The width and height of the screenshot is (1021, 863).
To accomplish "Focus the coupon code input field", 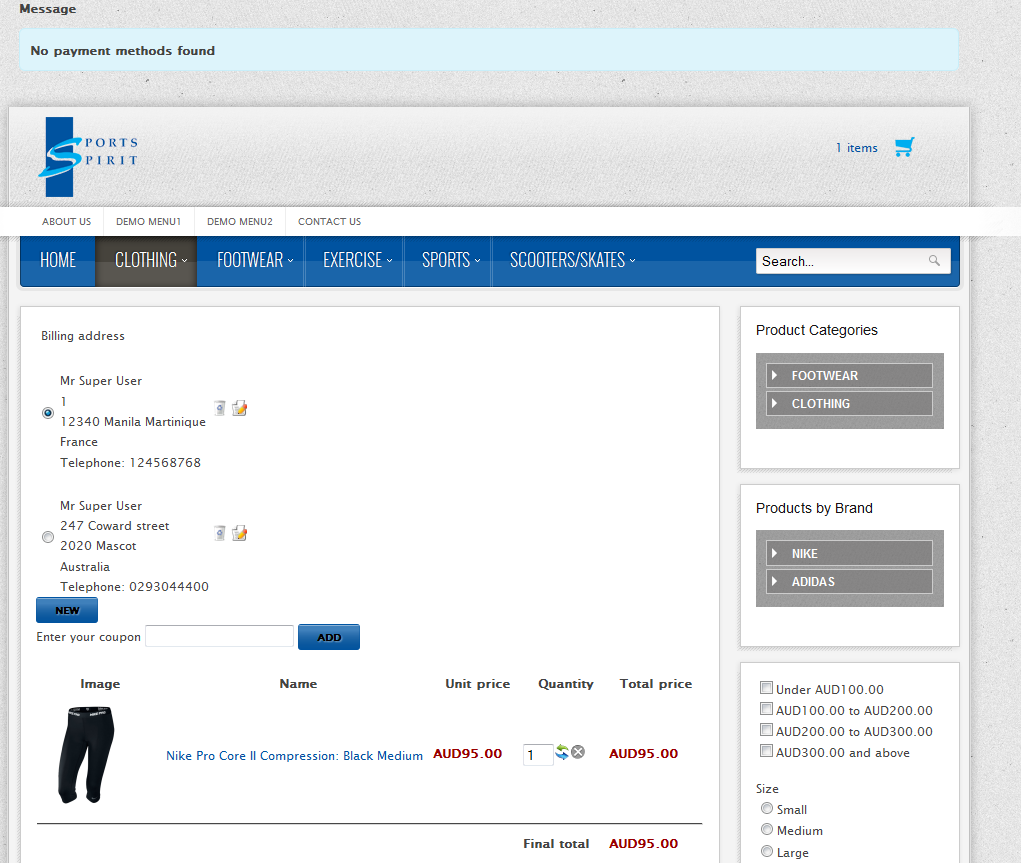I will [219, 636].
